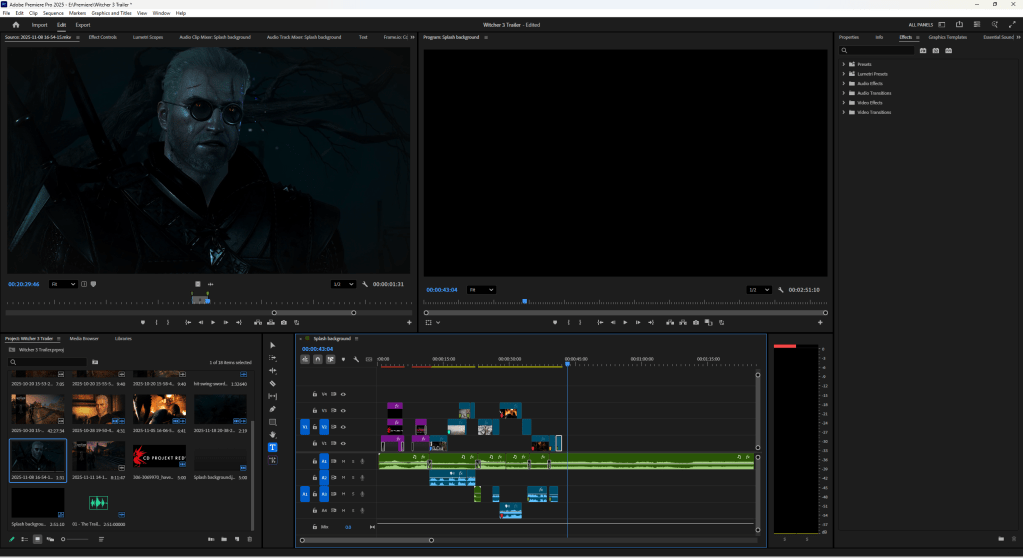Click the Home icon in the top bar
1023x558 pixels.
pos(16,24)
